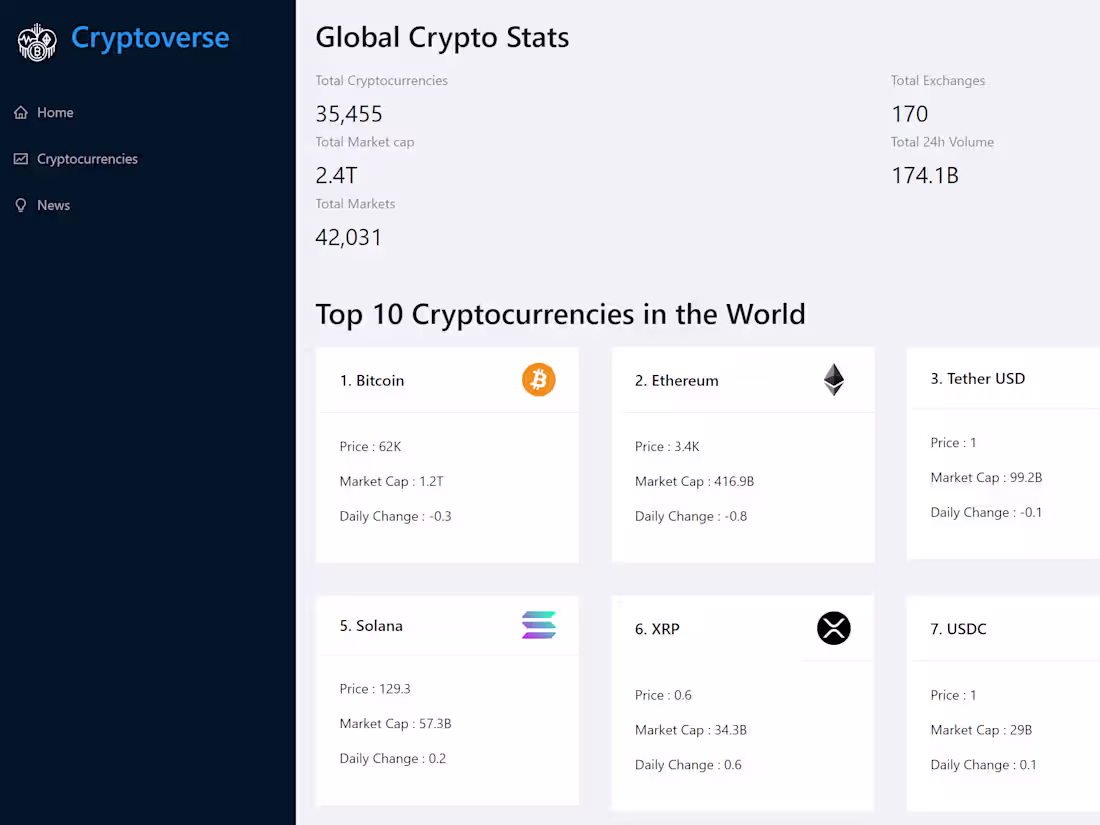The width and height of the screenshot is (1100, 825).
Task: Select the Solana icon
Action: click(x=538, y=625)
